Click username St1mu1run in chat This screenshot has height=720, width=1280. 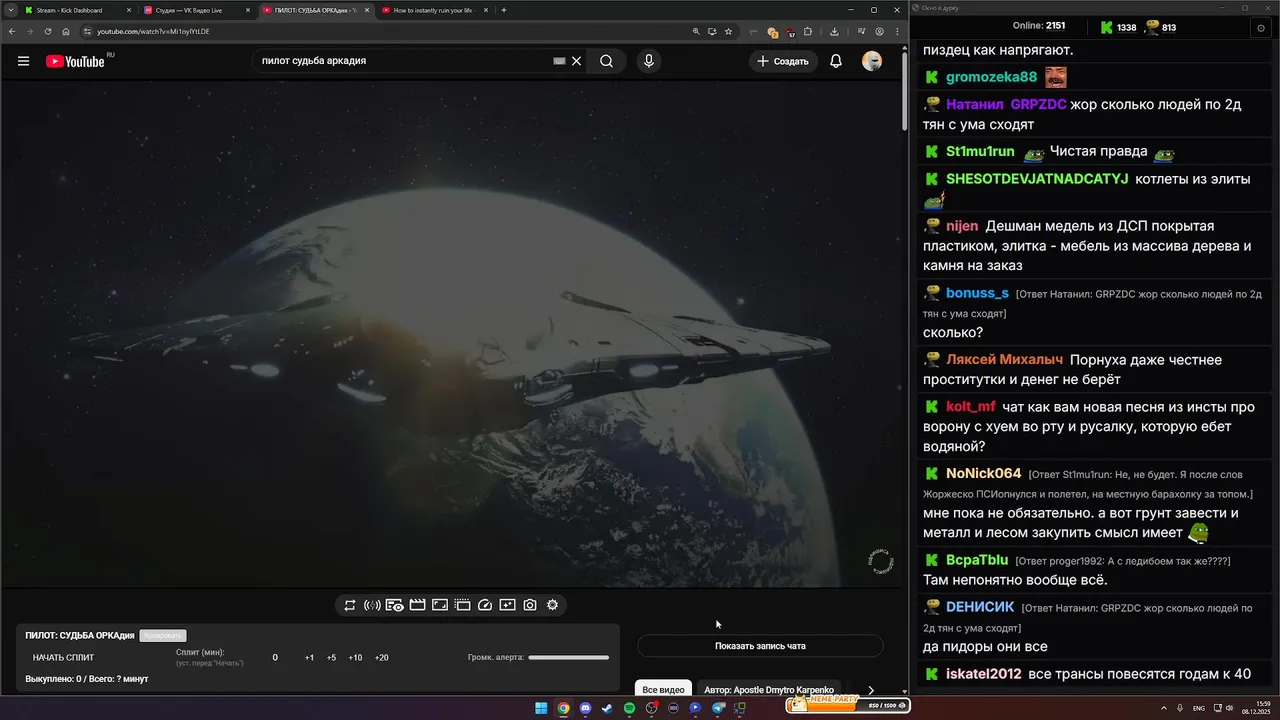(x=980, y=151)
